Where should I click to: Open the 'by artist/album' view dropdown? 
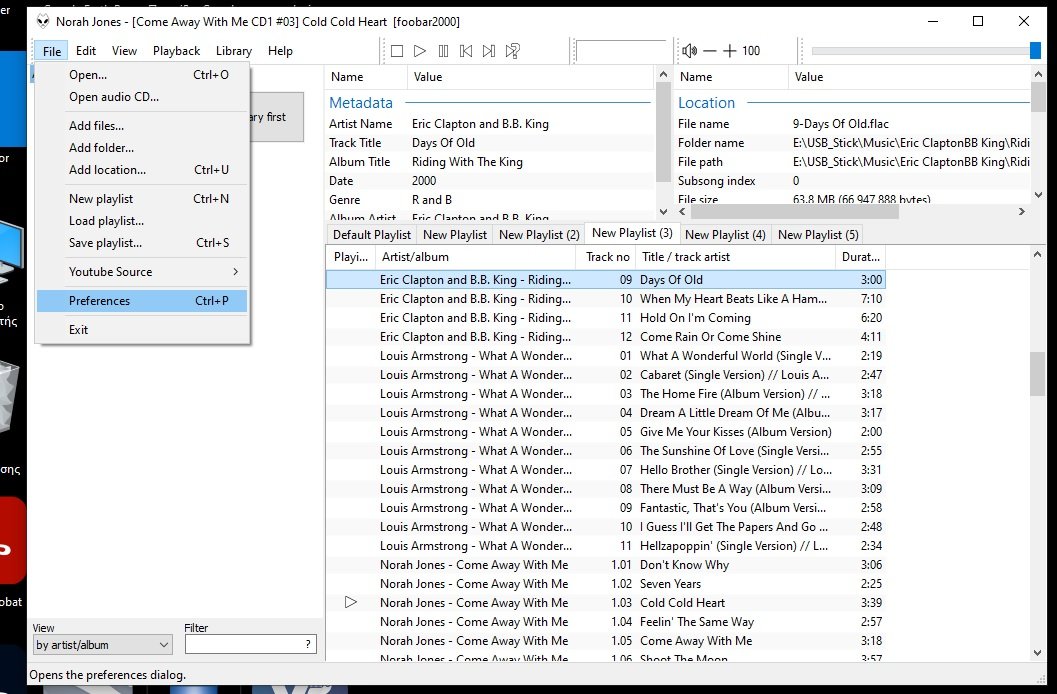(101, 645)
